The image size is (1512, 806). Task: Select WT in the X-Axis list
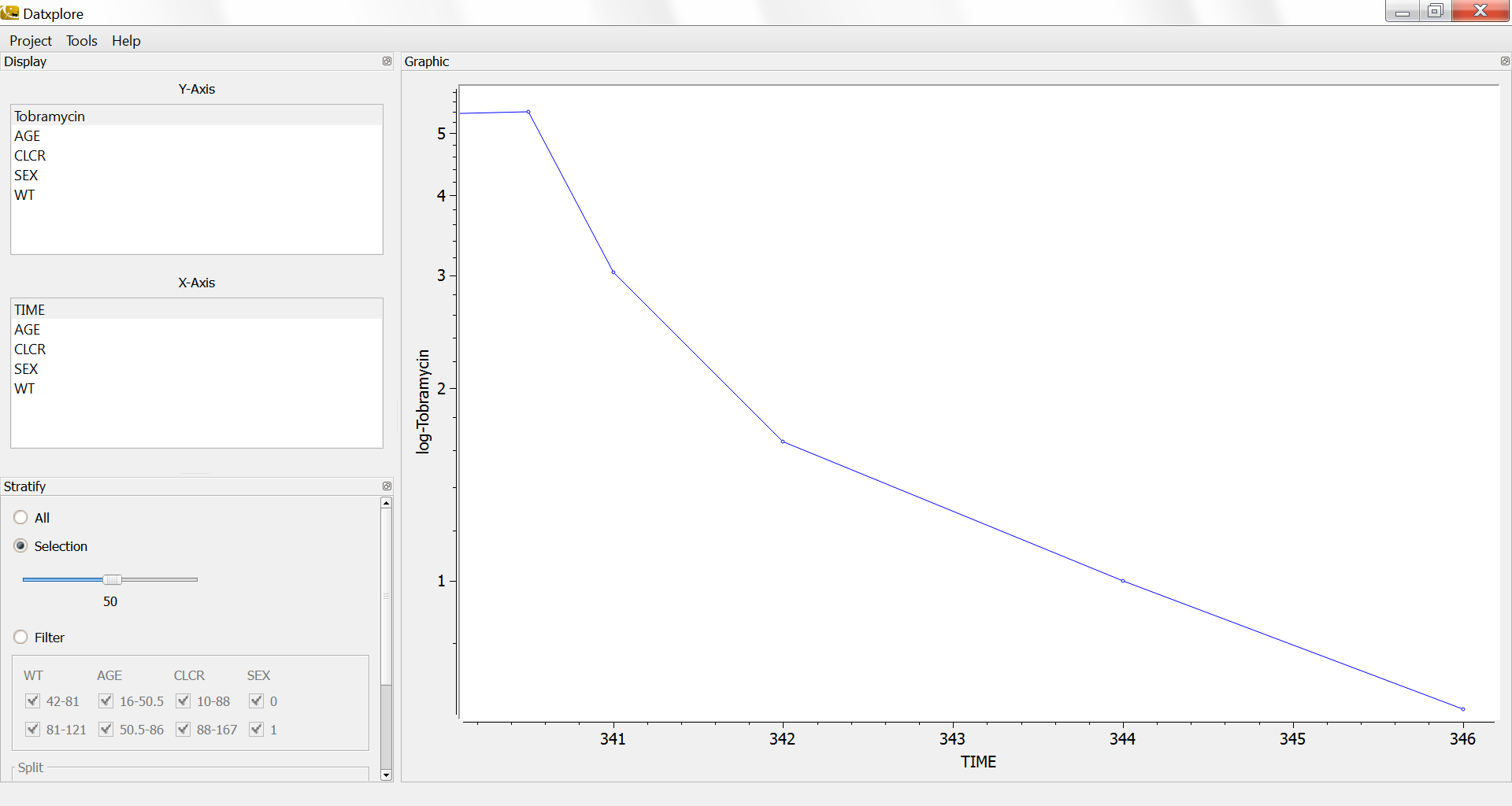click(x=24, y=389)
